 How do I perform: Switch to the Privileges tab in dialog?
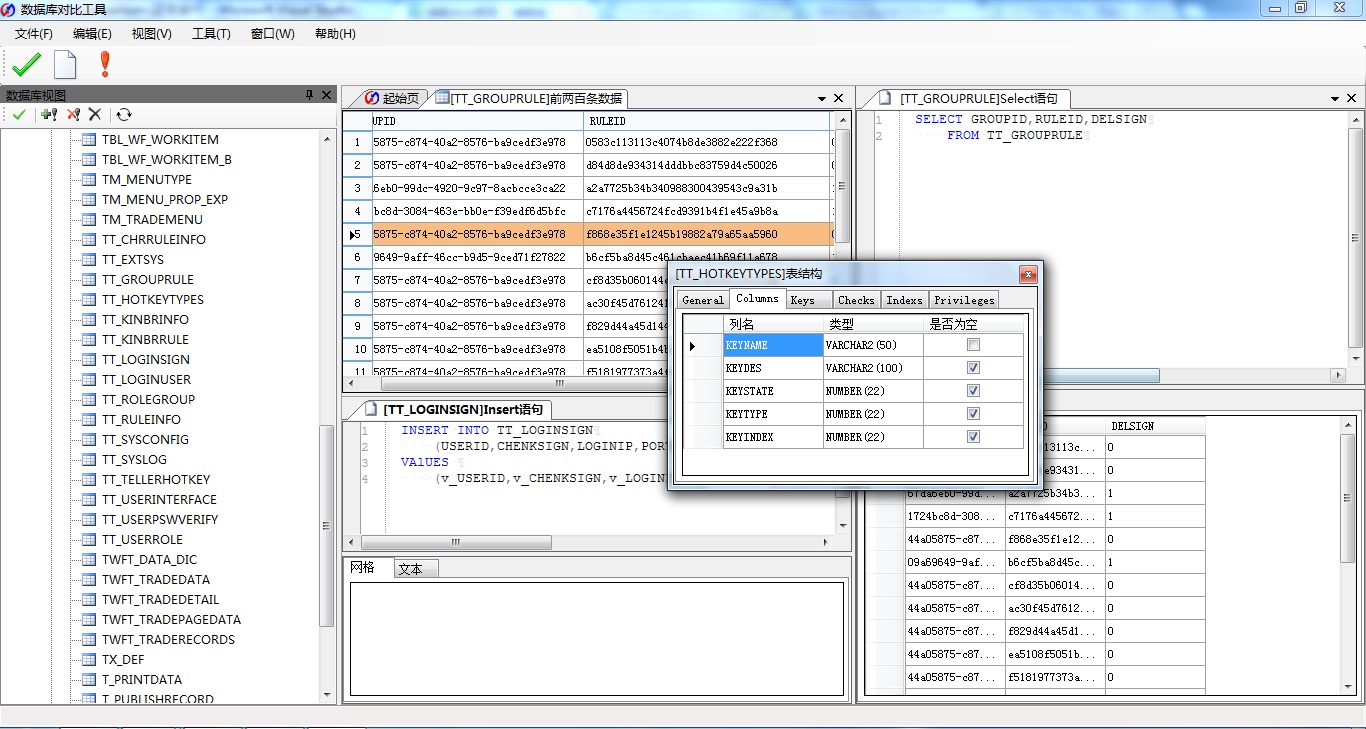pyautogui.click(x=964, y=300)
